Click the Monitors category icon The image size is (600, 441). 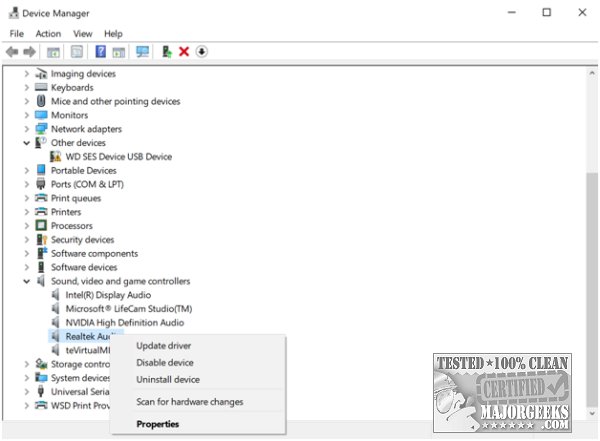41,115
